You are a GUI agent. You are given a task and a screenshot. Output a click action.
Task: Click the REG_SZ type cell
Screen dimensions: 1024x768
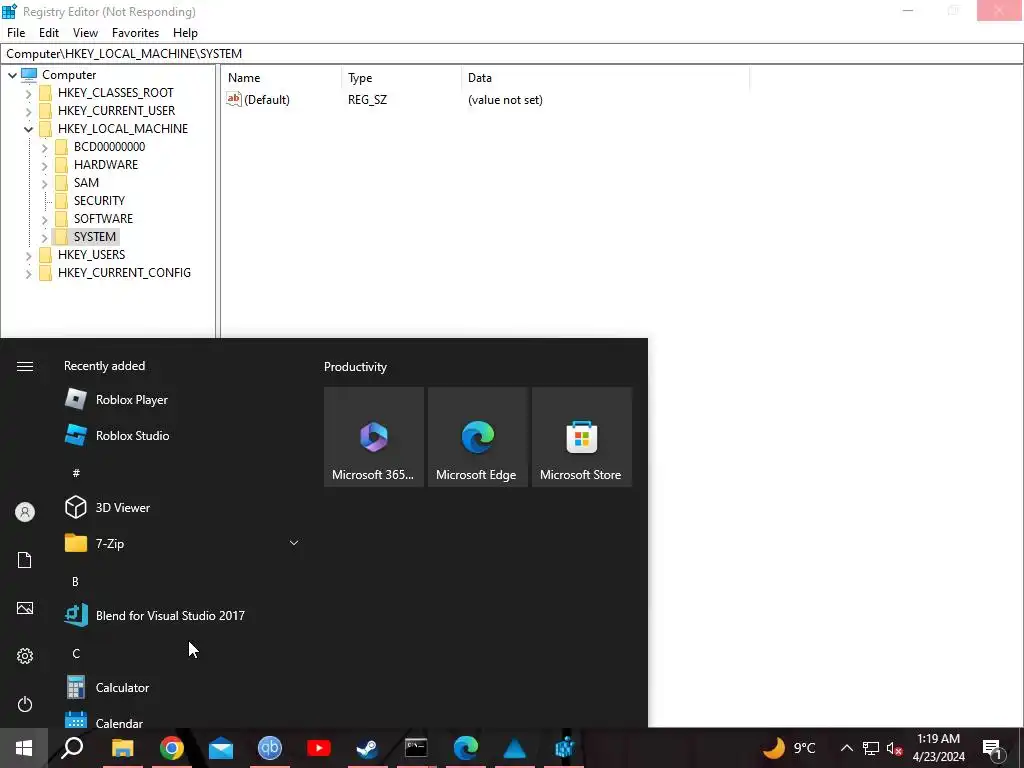pyautogui.click(x=367, y=100)
